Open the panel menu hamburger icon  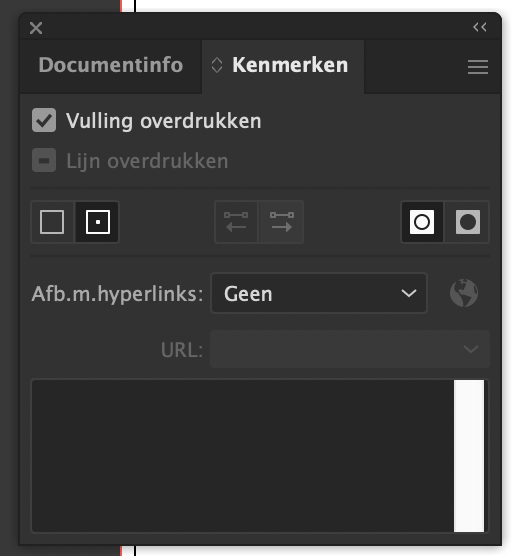478,67
